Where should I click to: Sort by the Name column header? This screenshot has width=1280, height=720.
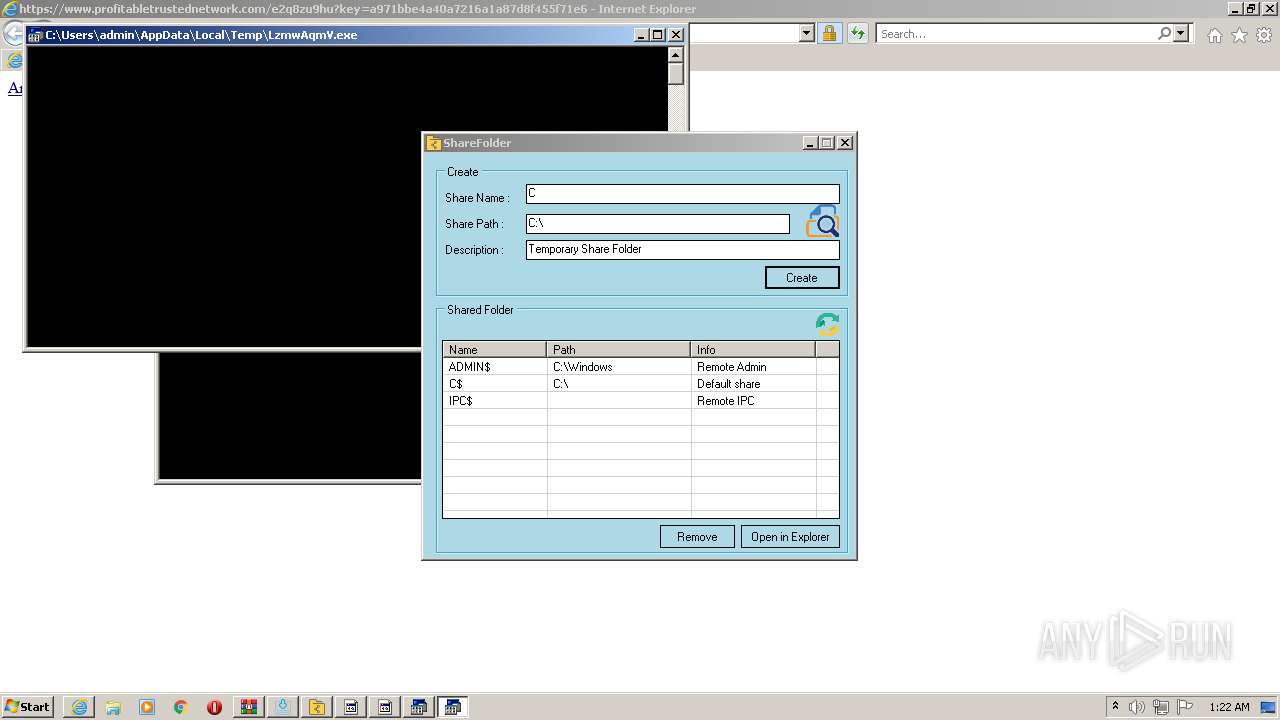[x=495, y=350]
